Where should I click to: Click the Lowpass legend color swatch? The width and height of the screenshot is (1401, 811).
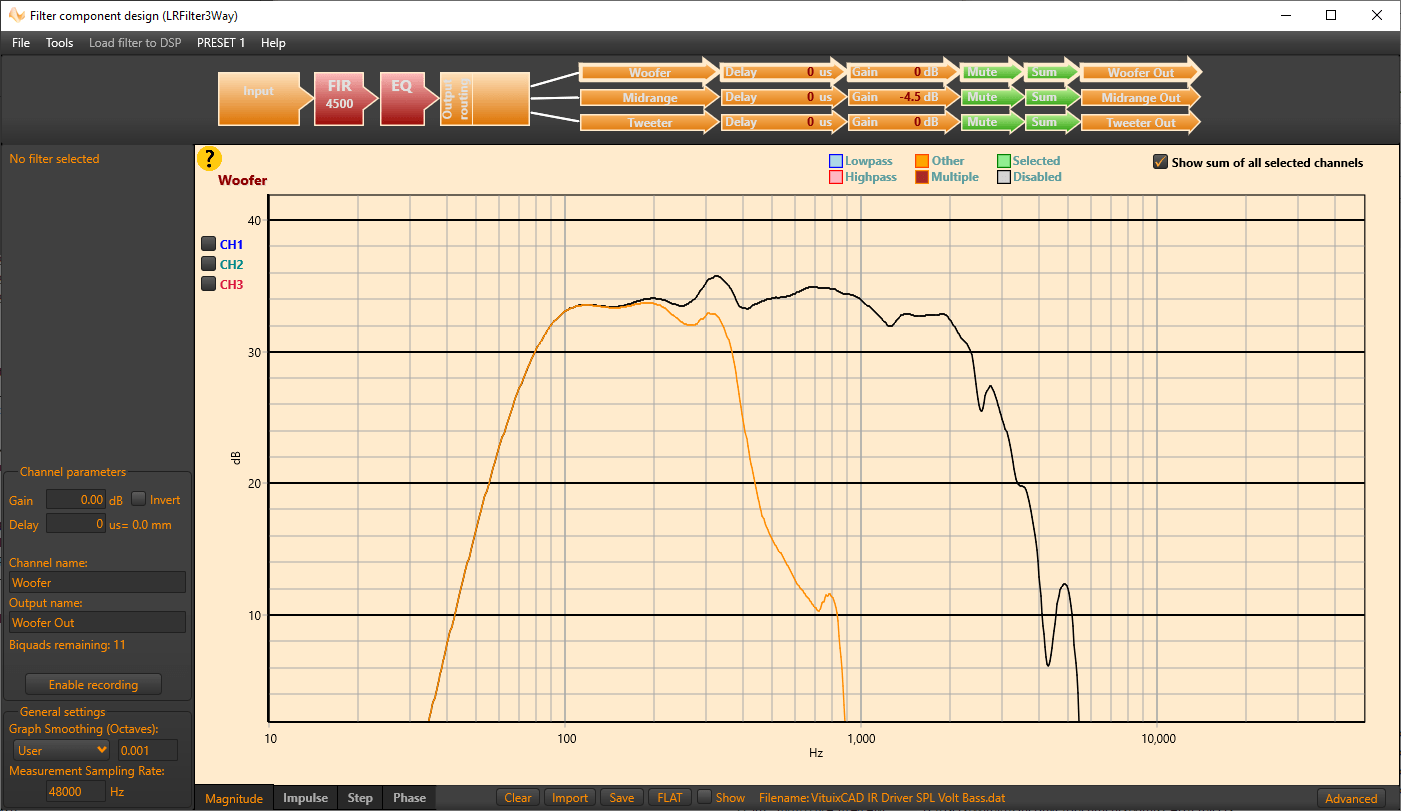pos(835,161)
